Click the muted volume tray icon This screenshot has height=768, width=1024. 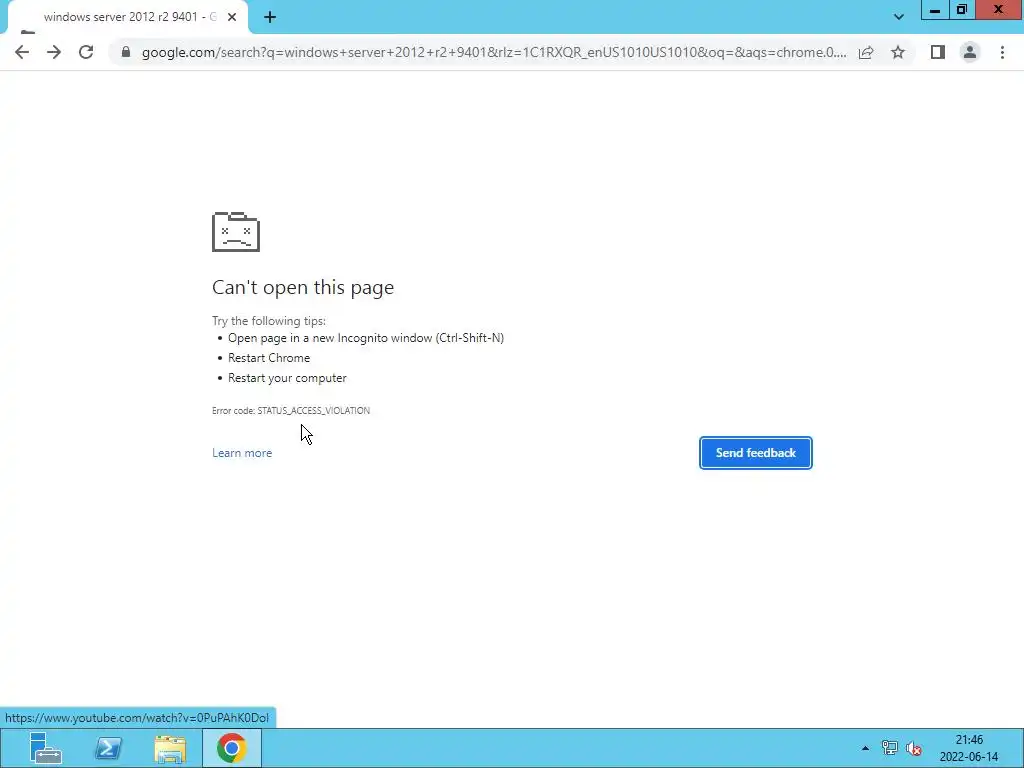pyautogui.click(x=914, y=748)
